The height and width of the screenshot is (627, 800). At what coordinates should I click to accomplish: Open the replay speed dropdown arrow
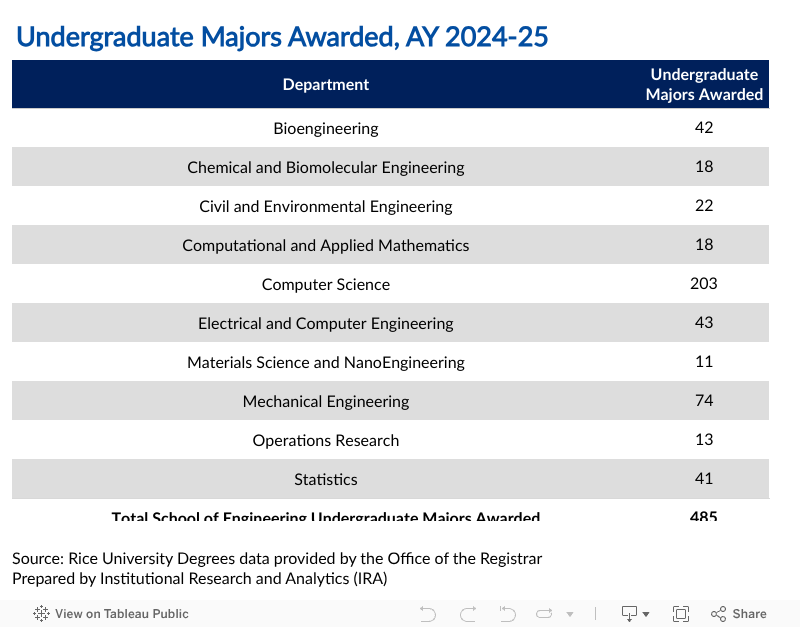[570, 613]
